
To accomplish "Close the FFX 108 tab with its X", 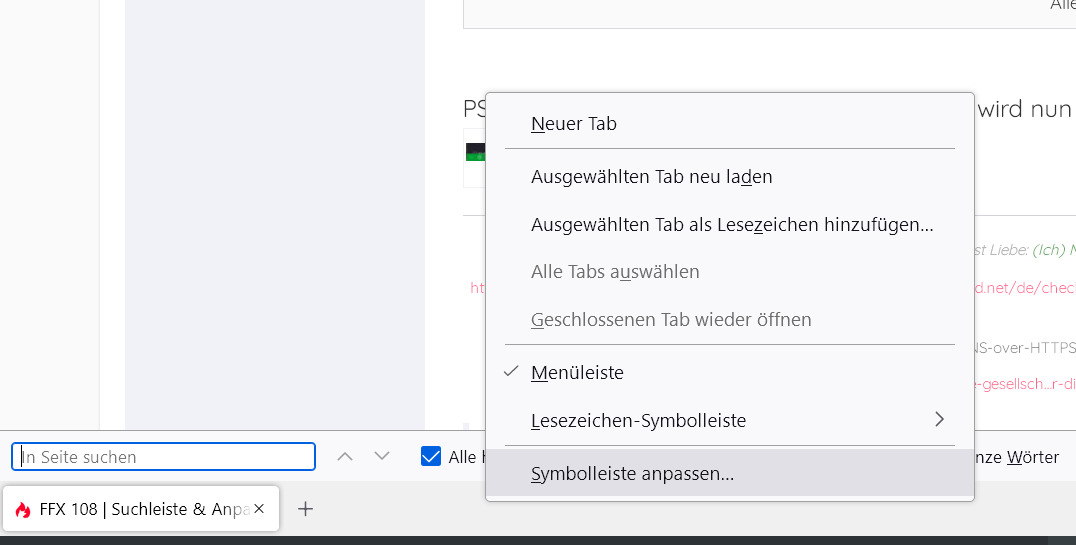I will coord(259,509).
